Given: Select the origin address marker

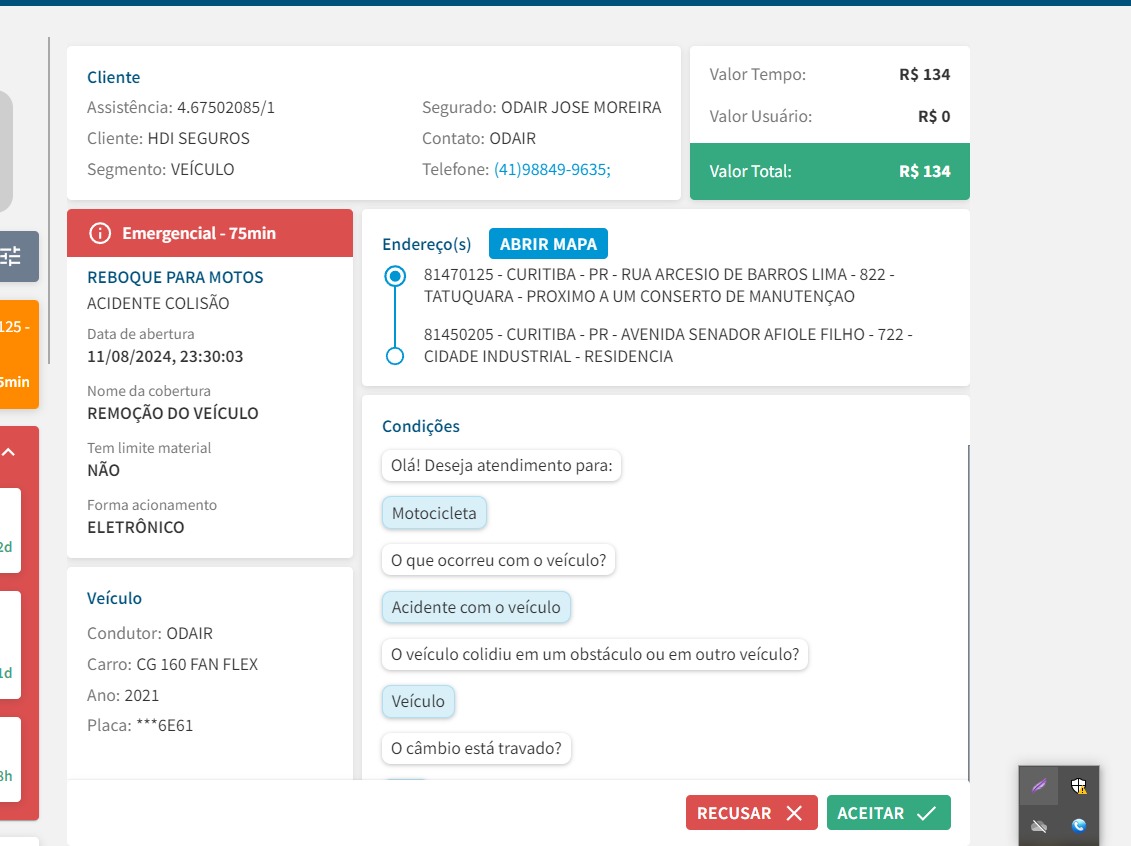Looking at the screenshot, I should 395,276.
